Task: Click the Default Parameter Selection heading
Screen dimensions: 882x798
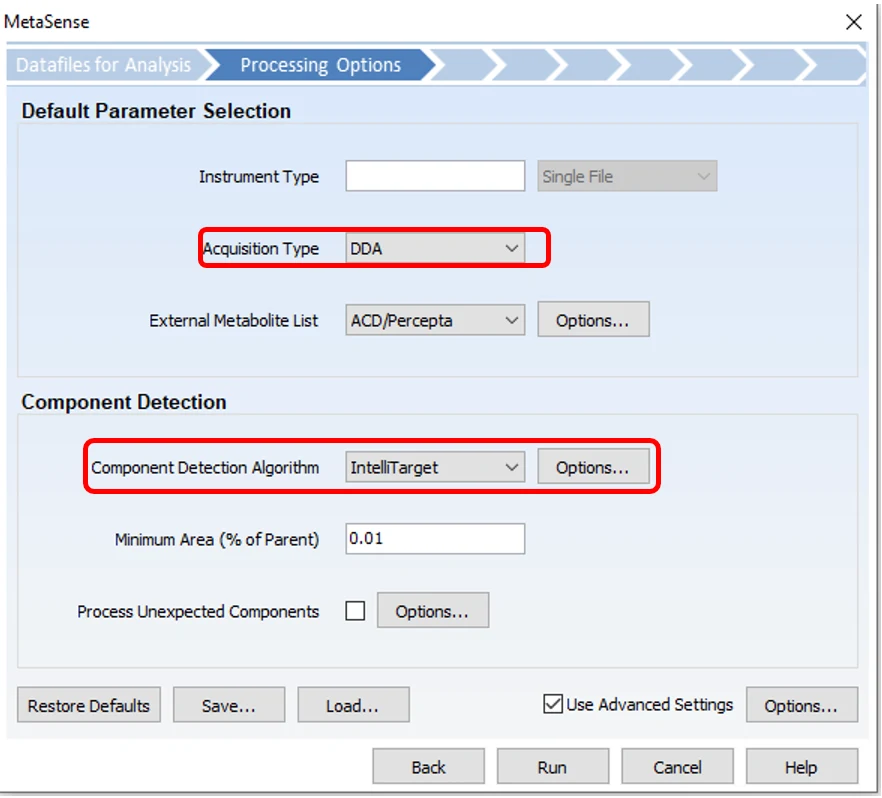Action: (156, 111)
